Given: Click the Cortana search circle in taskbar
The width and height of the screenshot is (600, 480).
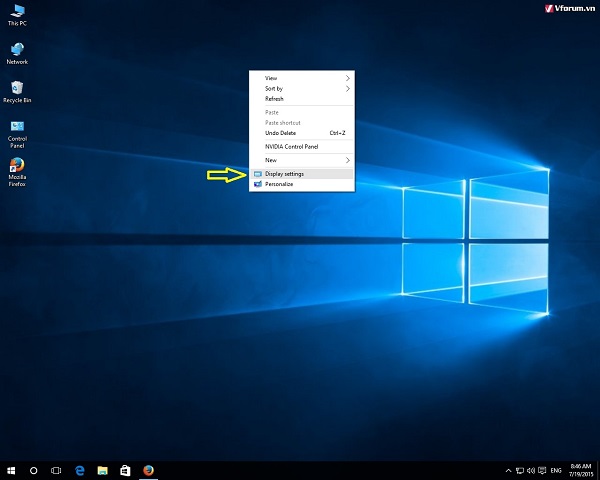Looking at the screenshot, I should (x=34, y=469).
